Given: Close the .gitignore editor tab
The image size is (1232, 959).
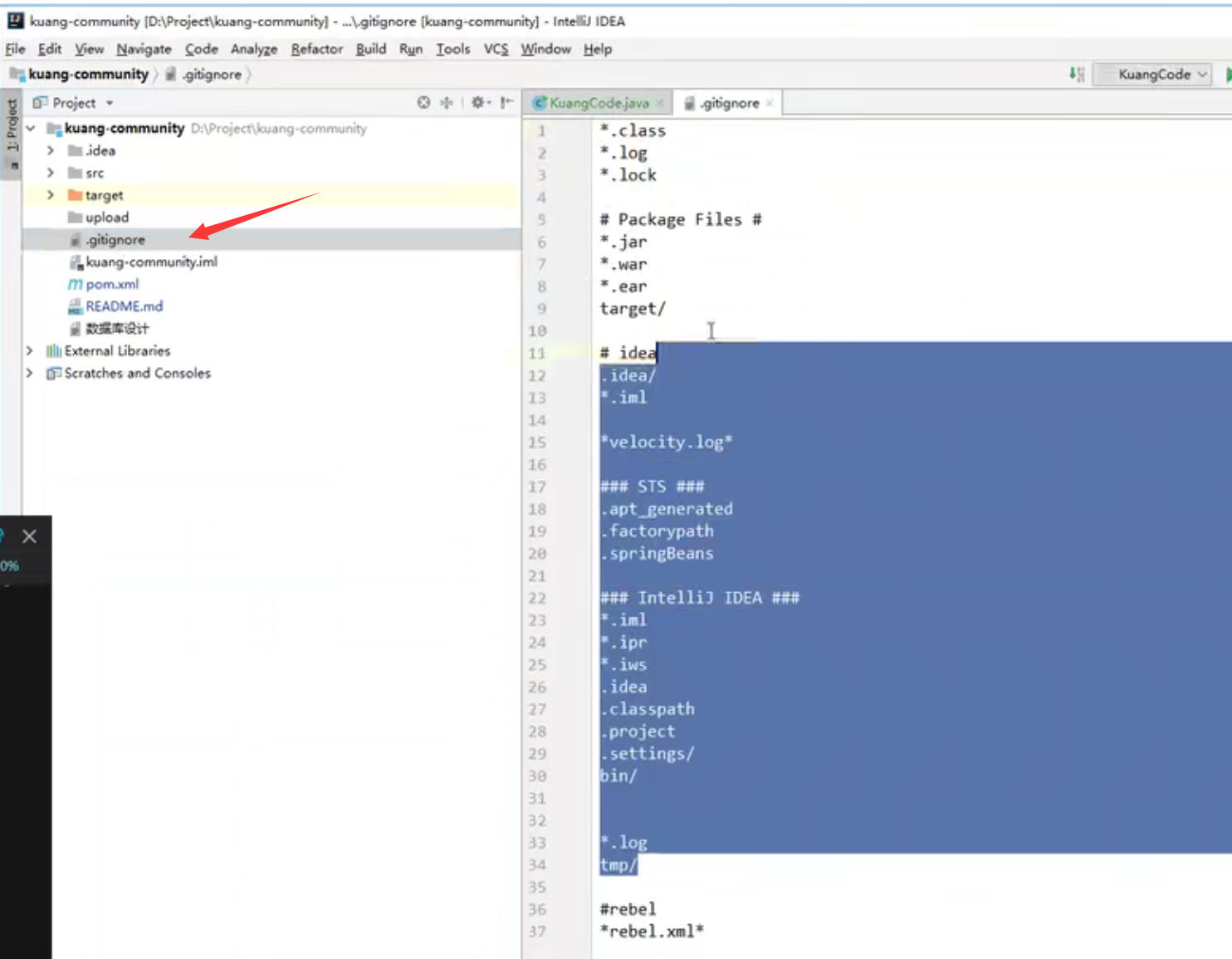Looking at the screenshot, I should (770, 103).
